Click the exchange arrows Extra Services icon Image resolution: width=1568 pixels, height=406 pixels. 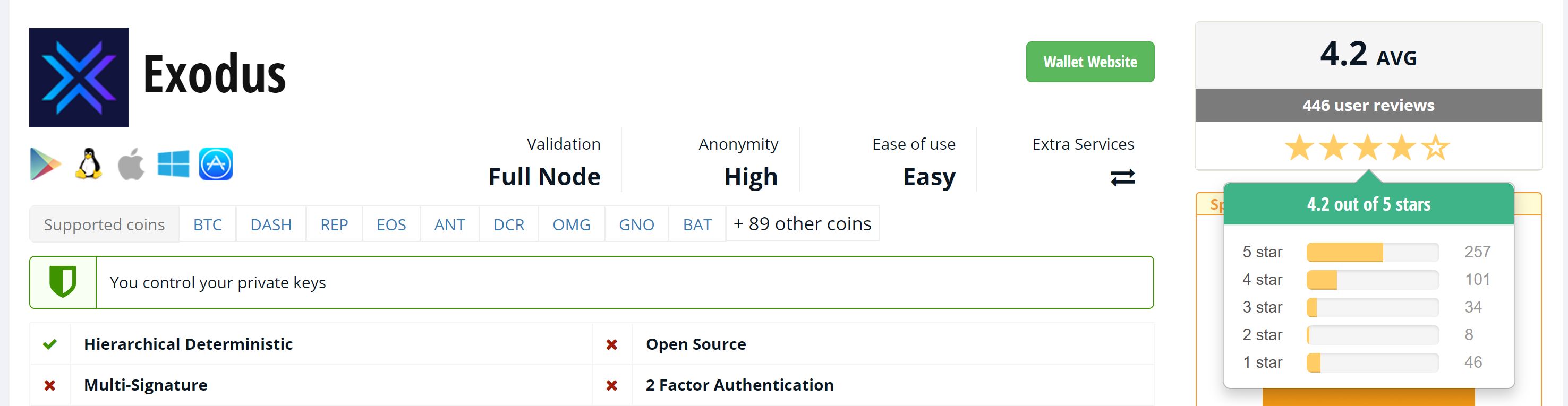pos(1122,177)
